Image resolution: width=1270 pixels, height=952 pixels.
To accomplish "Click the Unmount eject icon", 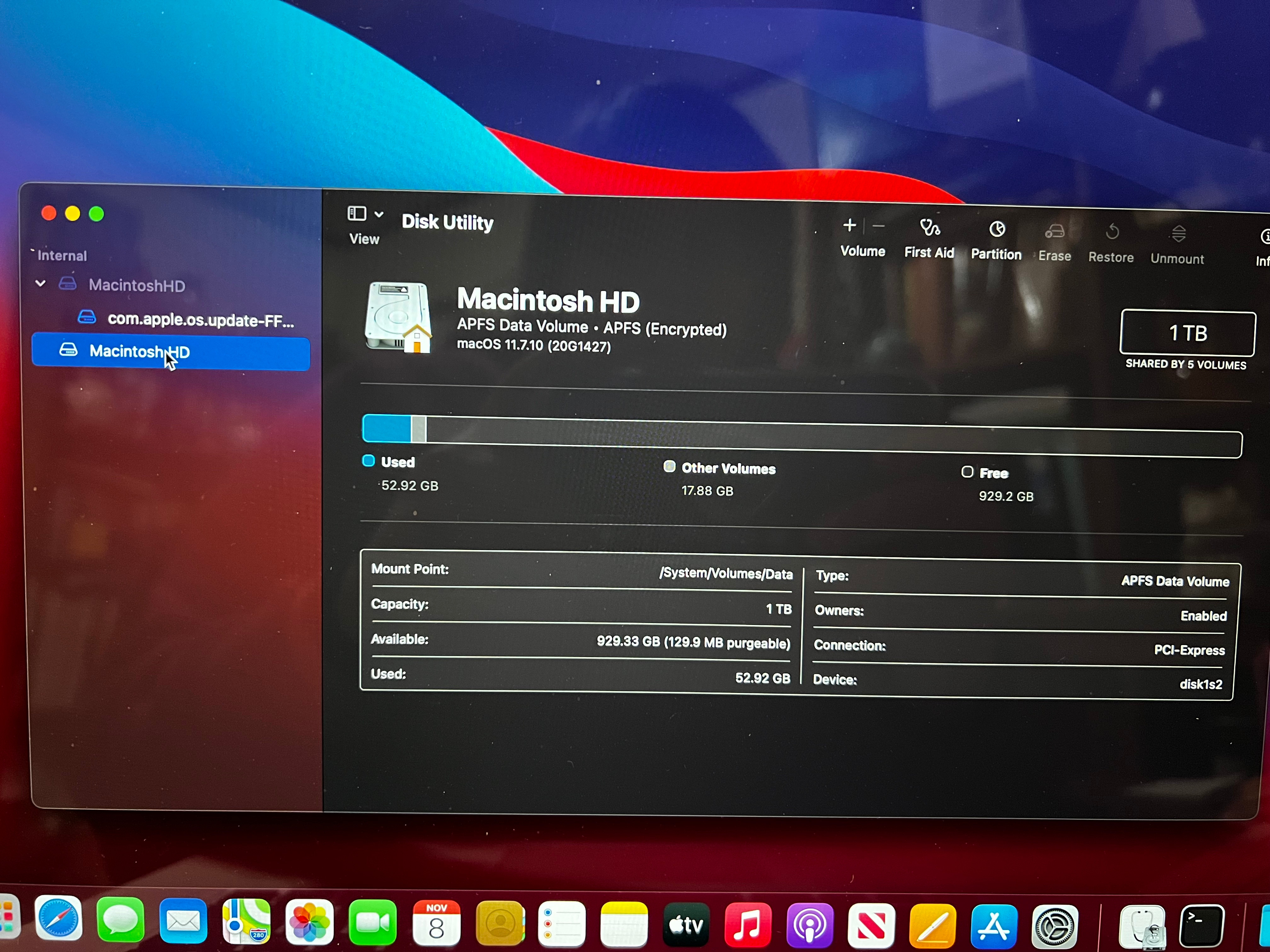I will click(1178, 234).
